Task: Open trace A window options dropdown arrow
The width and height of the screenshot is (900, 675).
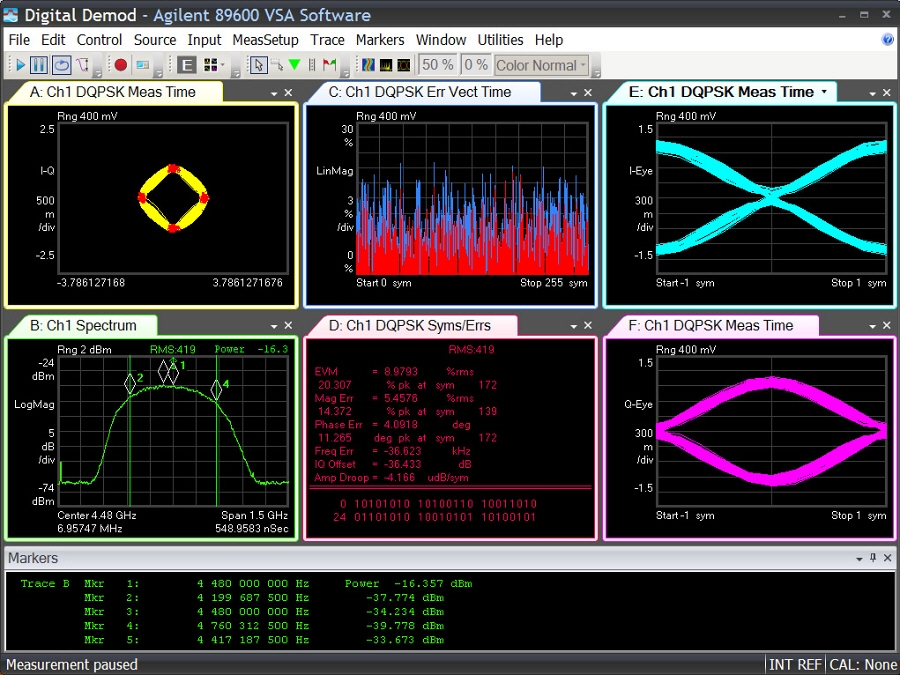Action: pos(274,93)
